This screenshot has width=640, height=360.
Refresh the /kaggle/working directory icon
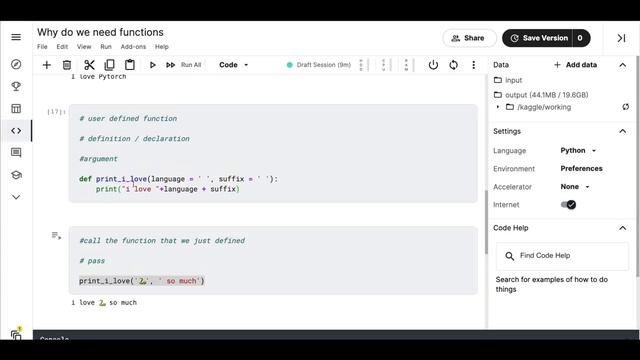625,107
